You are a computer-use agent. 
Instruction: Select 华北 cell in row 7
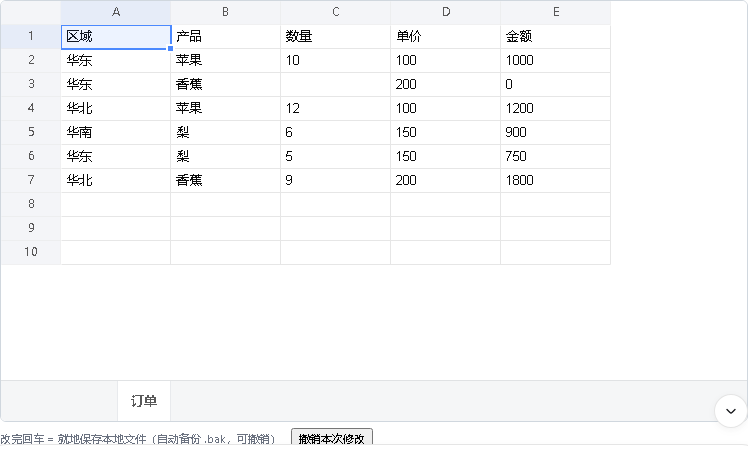point(116,180)
